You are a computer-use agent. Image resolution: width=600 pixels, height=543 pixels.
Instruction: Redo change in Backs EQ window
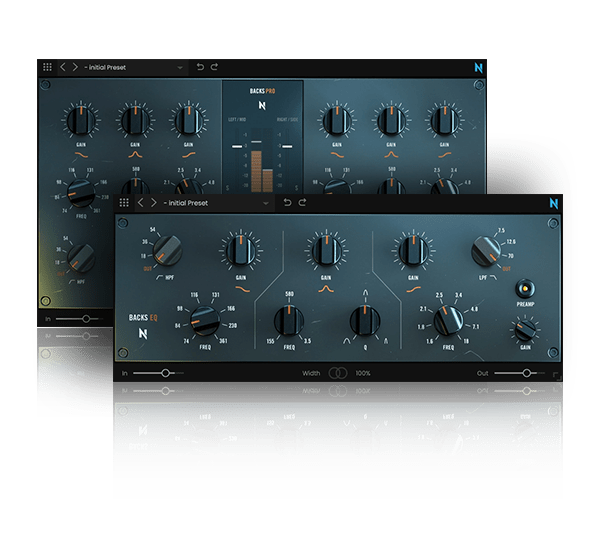(302, 202)
